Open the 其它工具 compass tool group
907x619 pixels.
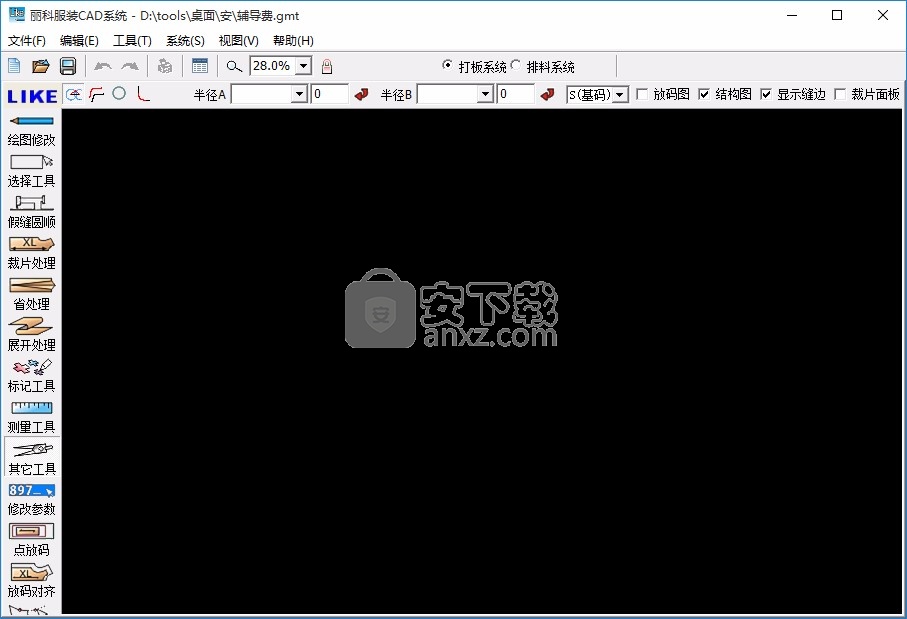32,458
